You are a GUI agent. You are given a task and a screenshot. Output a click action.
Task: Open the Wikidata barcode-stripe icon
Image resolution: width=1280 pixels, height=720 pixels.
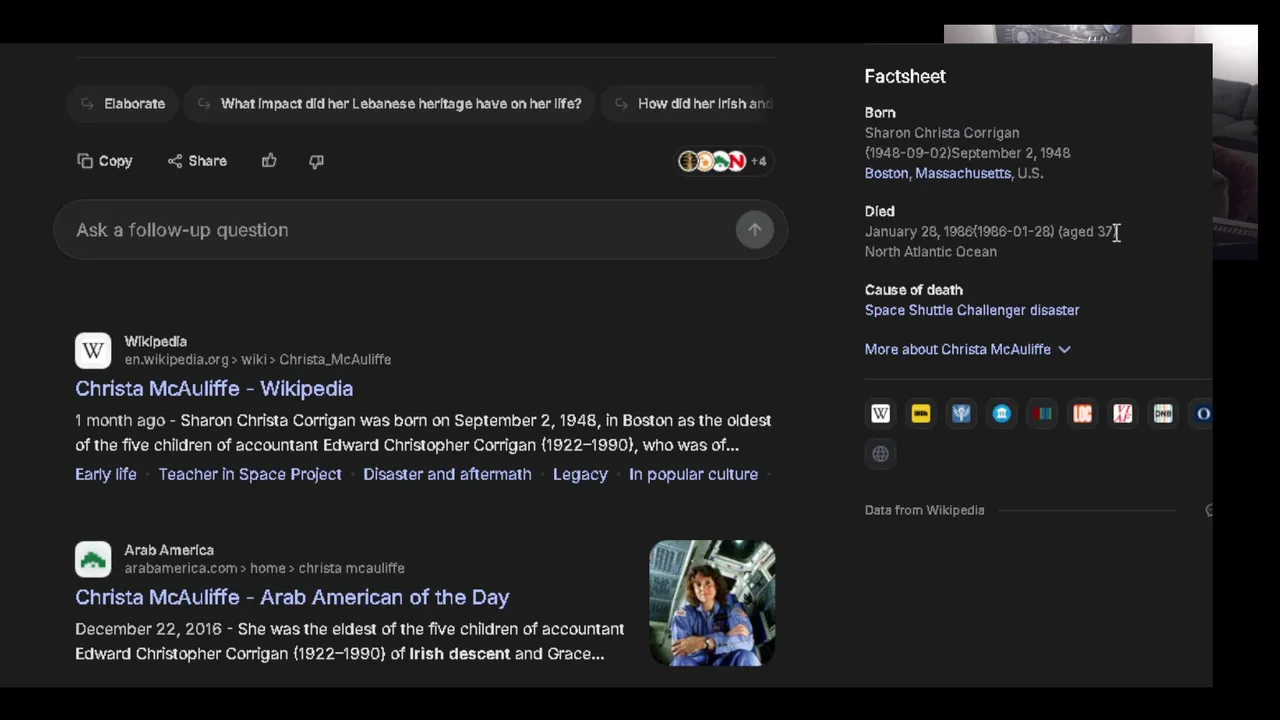(x=1042, y=413)
